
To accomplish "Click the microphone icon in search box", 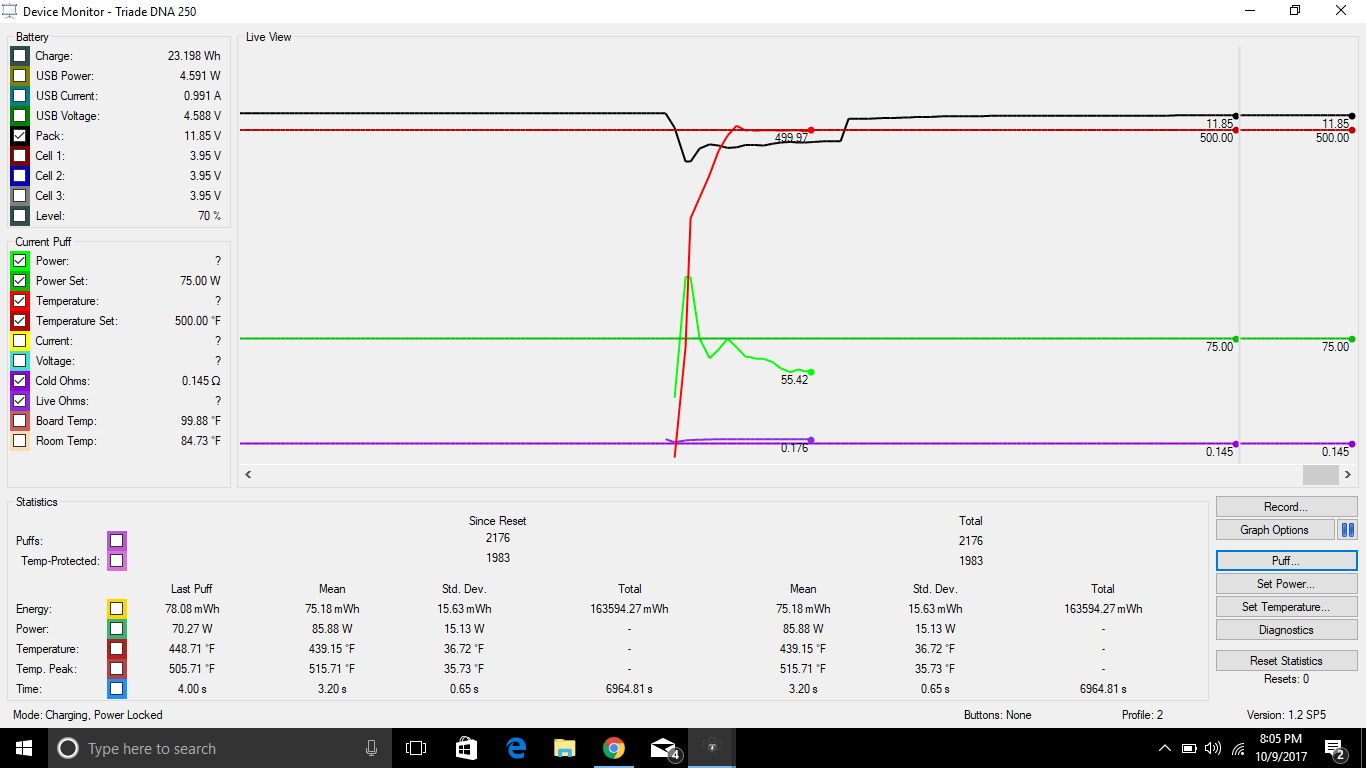I will 371,748.
